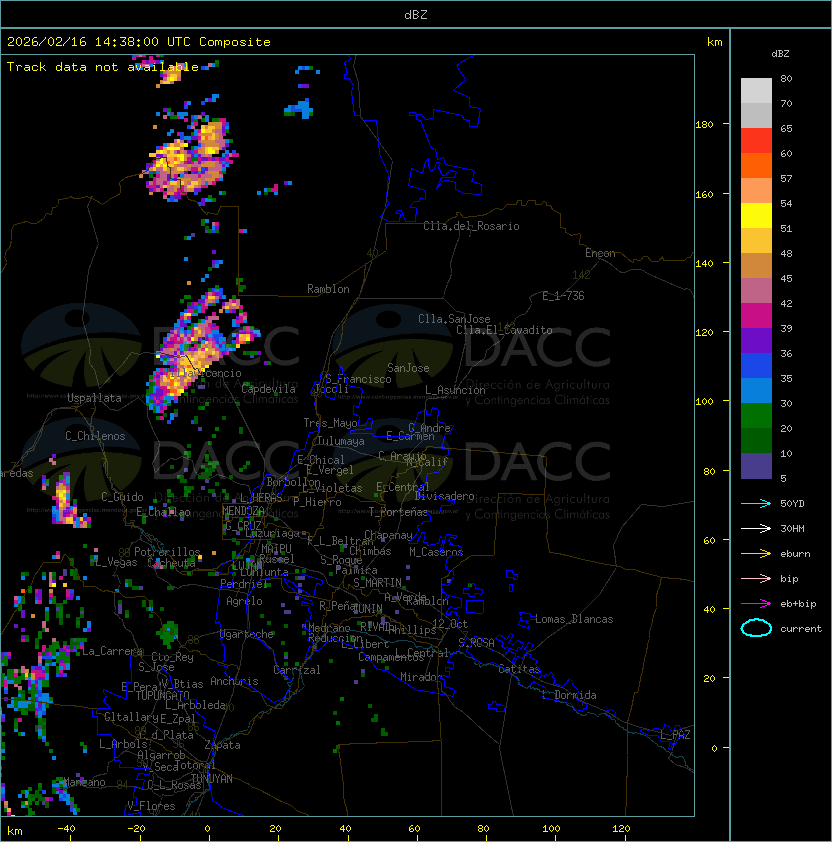
Task: Click the cyan ellipse 'current' legend icon
Action: (756, 628)
